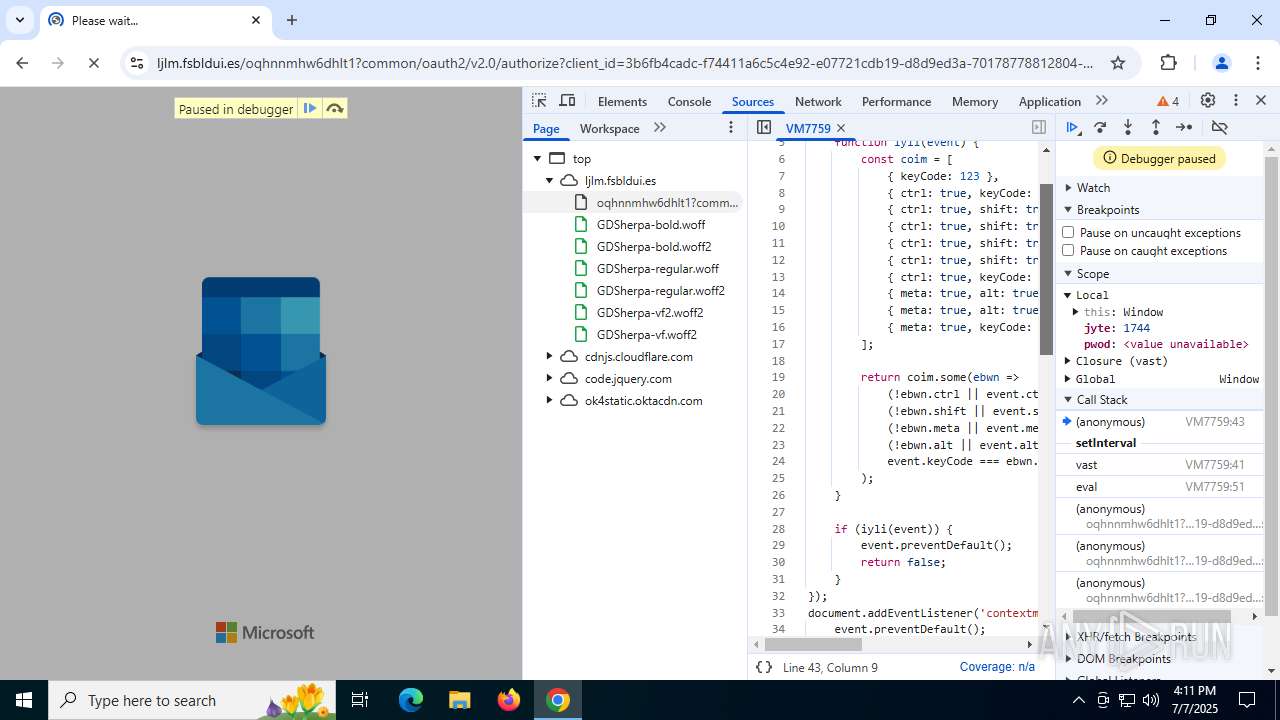The height and width of the screenshot is (720, 1280).
Task: Open the Application tab
Action: 1049,101
